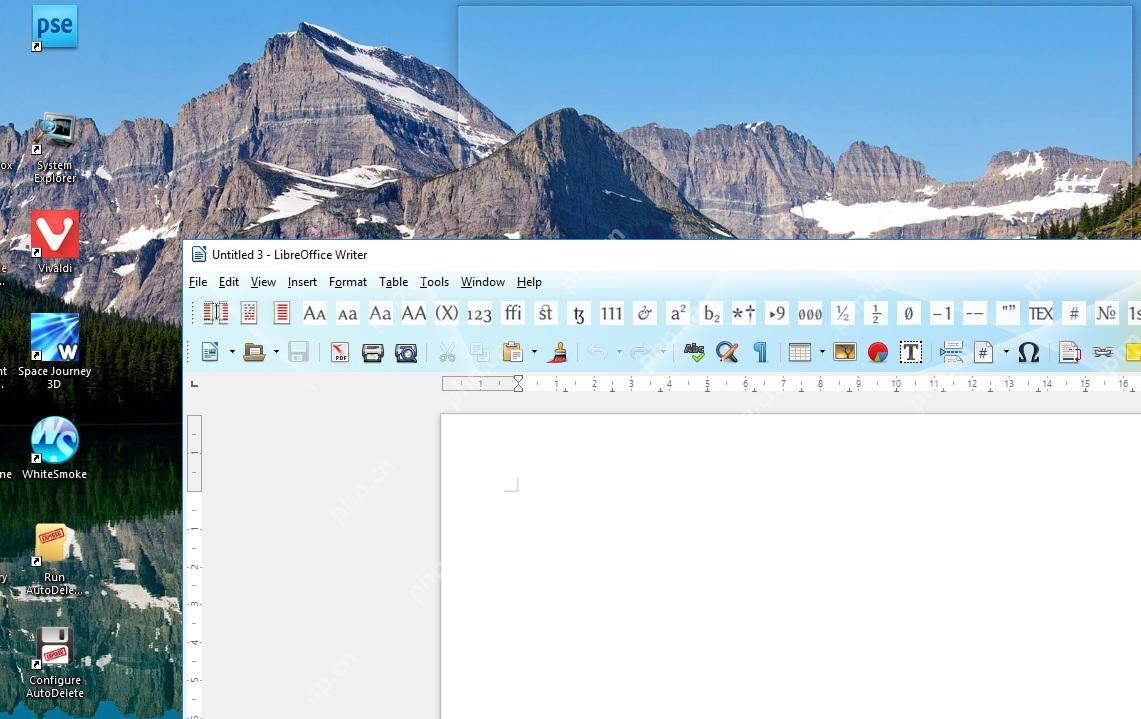Open Find and Replace
Screen dimensions: 1141x719
727,352
